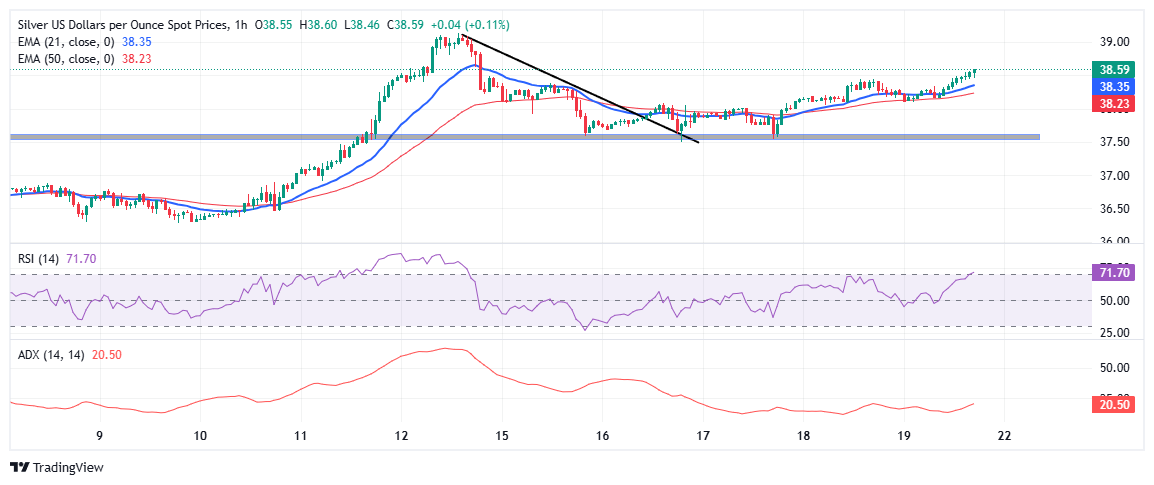Click the purple 71.70 RSI value tag
1154x485 pixels.
click(x=1114, y=273)
